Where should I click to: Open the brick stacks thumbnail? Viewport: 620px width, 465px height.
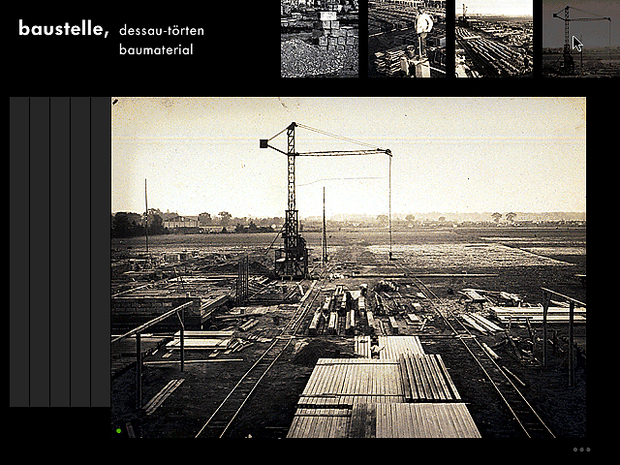pyautogui.click(x=319, y=38)
